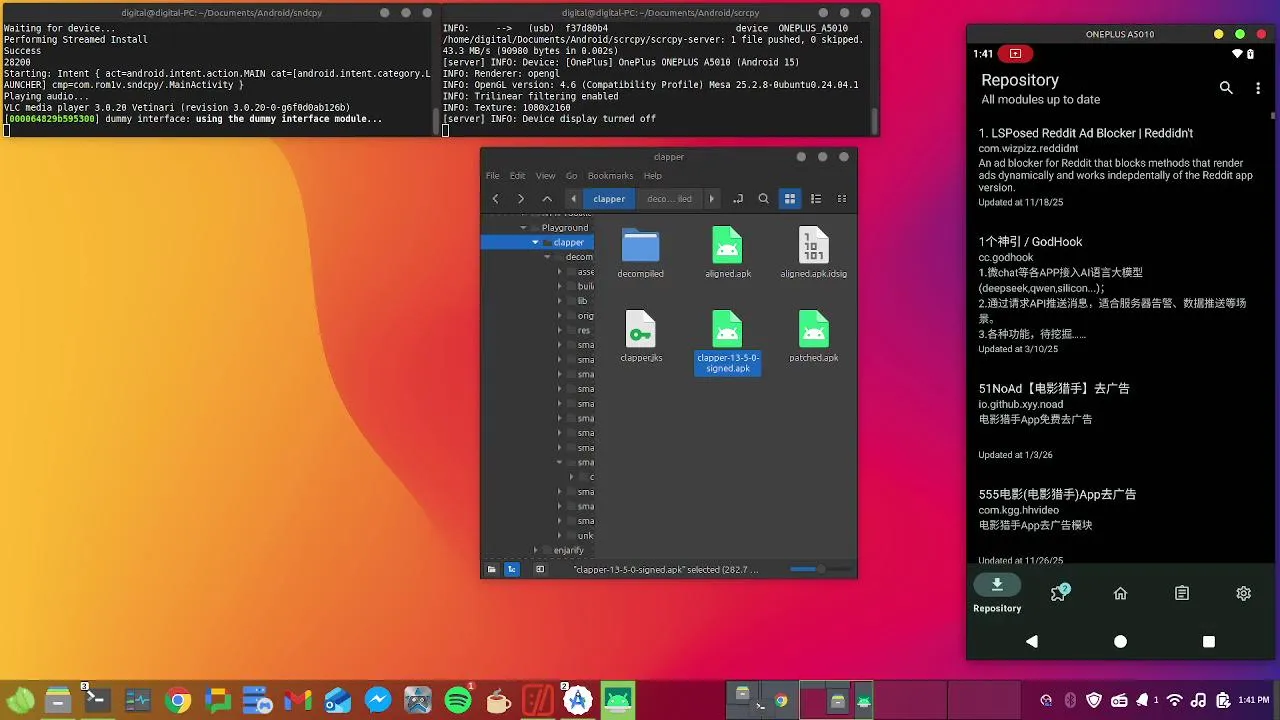
Task: Expand the asse folder in tree
Action: click(x=559, y=272)
